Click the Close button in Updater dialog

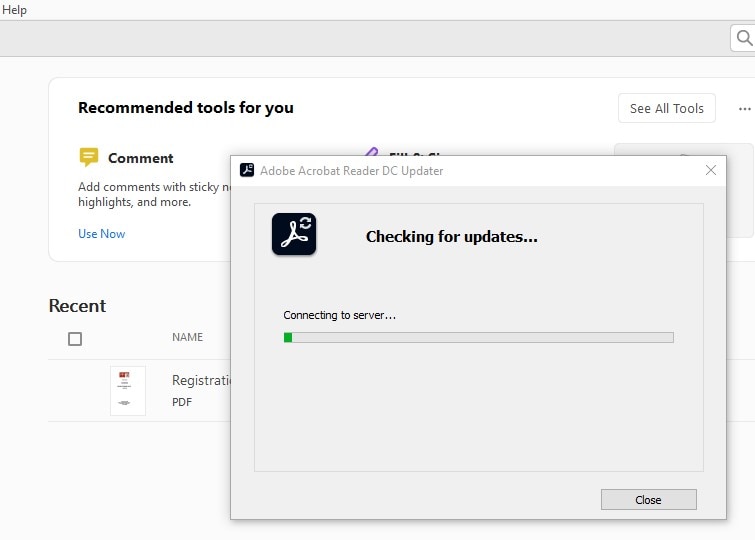648,500
